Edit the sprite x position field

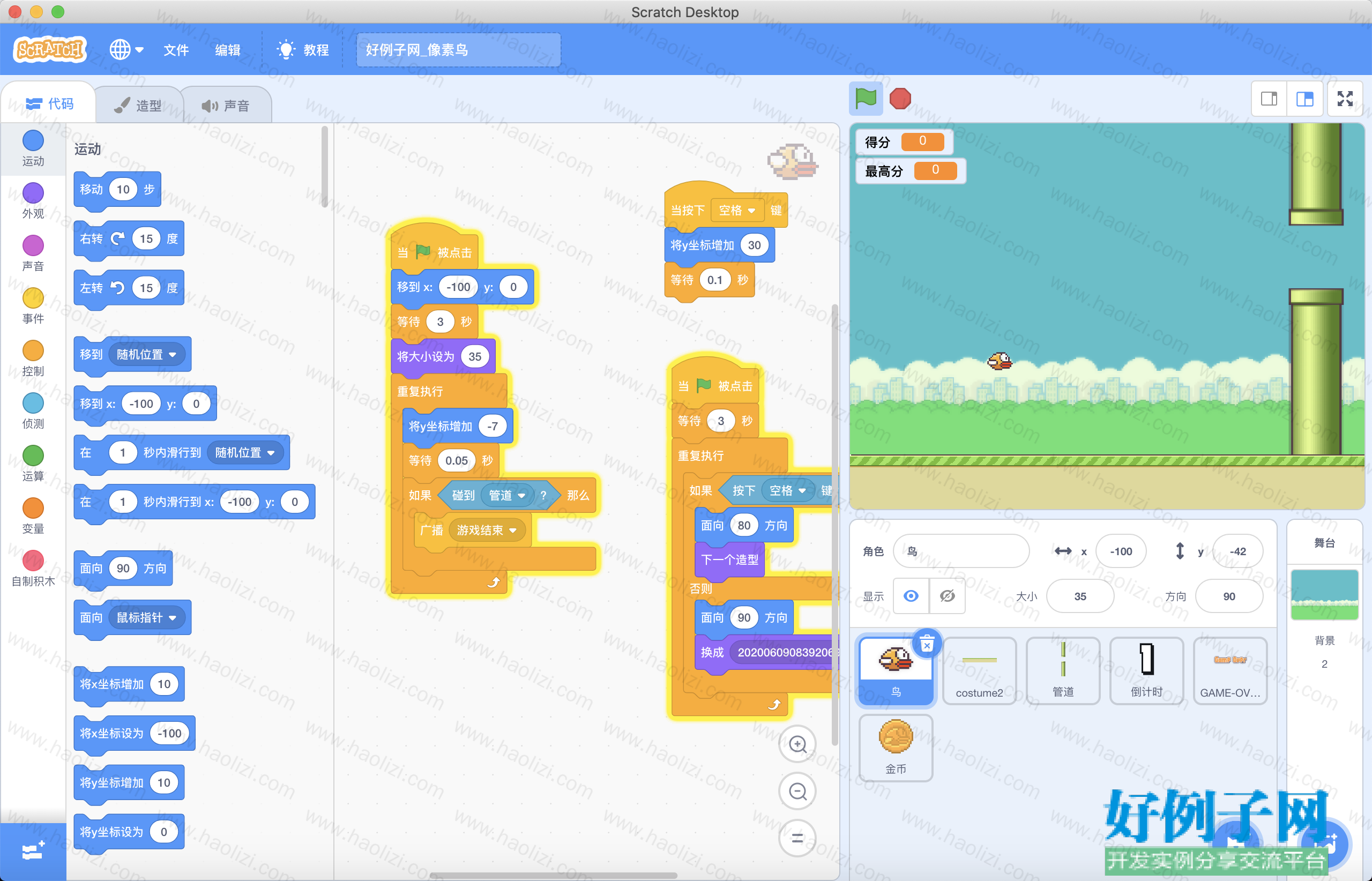(1121, 551)
